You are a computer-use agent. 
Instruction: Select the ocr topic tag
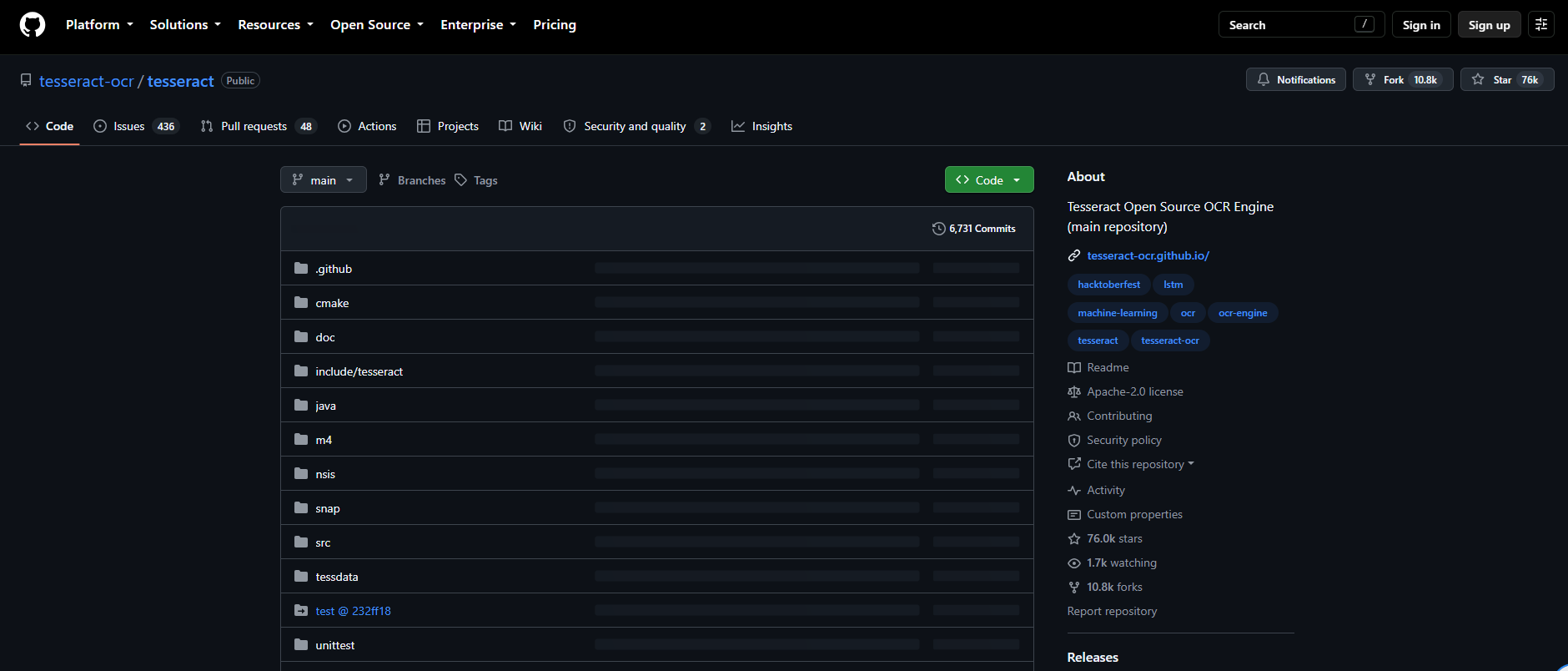pos(1188,313)
